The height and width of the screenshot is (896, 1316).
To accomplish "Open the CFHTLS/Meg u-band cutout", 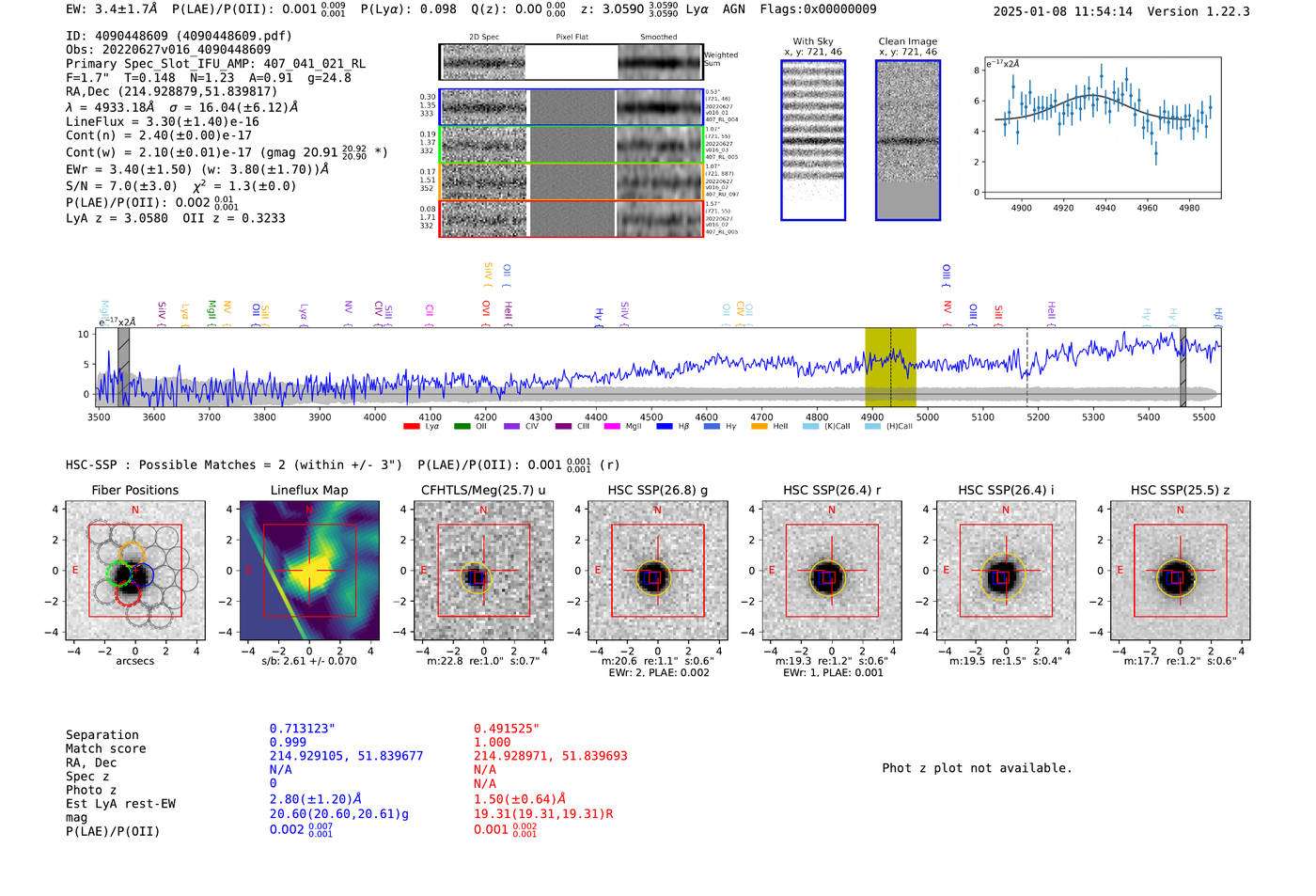I will pyautogui.click(x=484, y=571).
